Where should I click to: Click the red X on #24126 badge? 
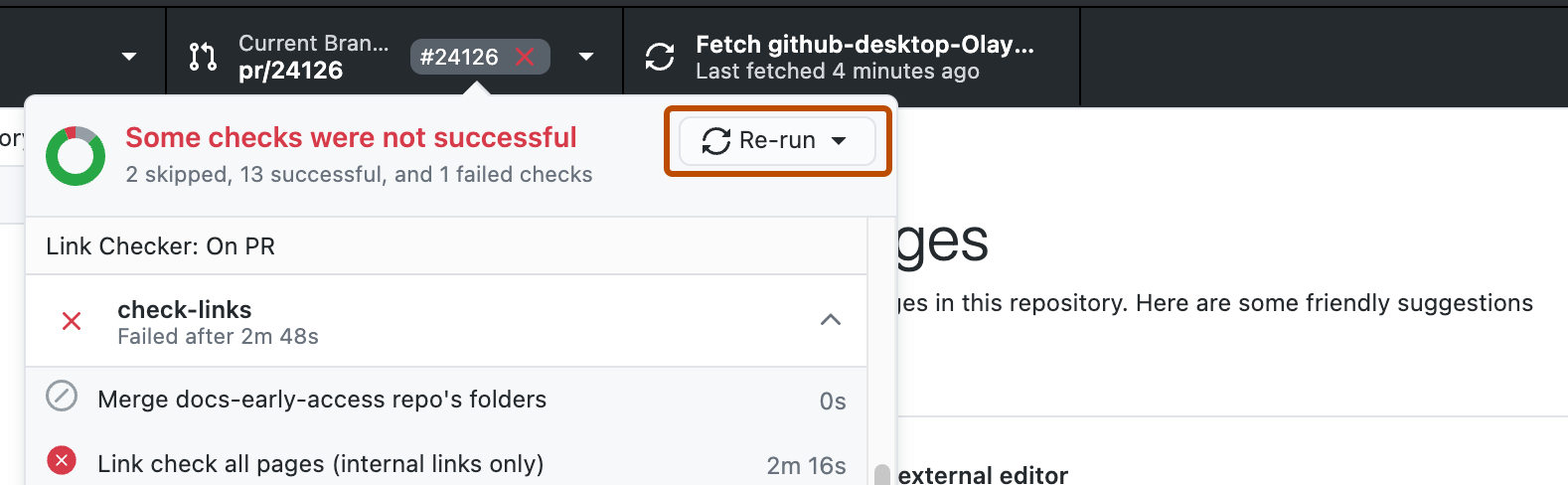(x=526, y=57)
